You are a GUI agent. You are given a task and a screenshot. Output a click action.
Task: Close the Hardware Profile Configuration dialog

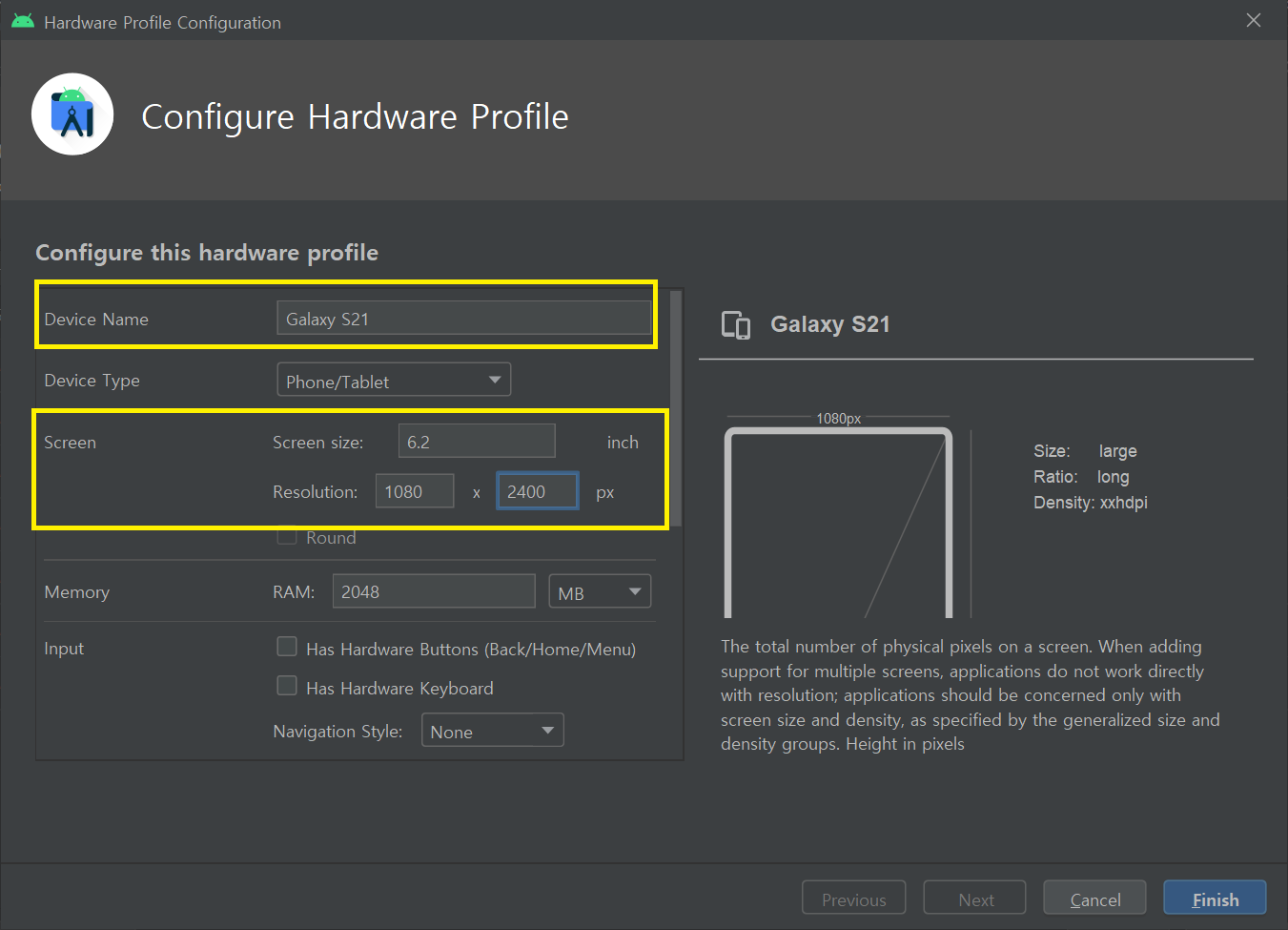pyautogui.click(x=1254, y=21)
